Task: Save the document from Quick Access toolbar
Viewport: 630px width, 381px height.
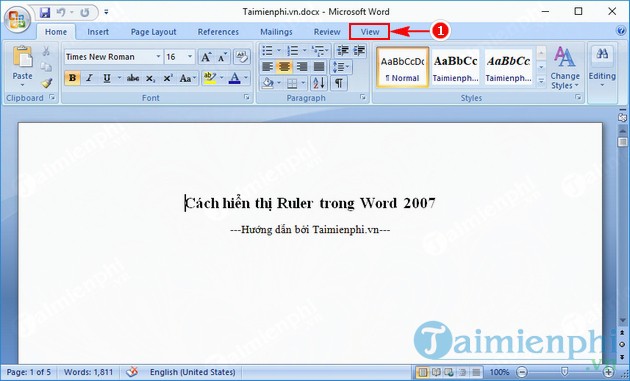Action: pos(45,12)
